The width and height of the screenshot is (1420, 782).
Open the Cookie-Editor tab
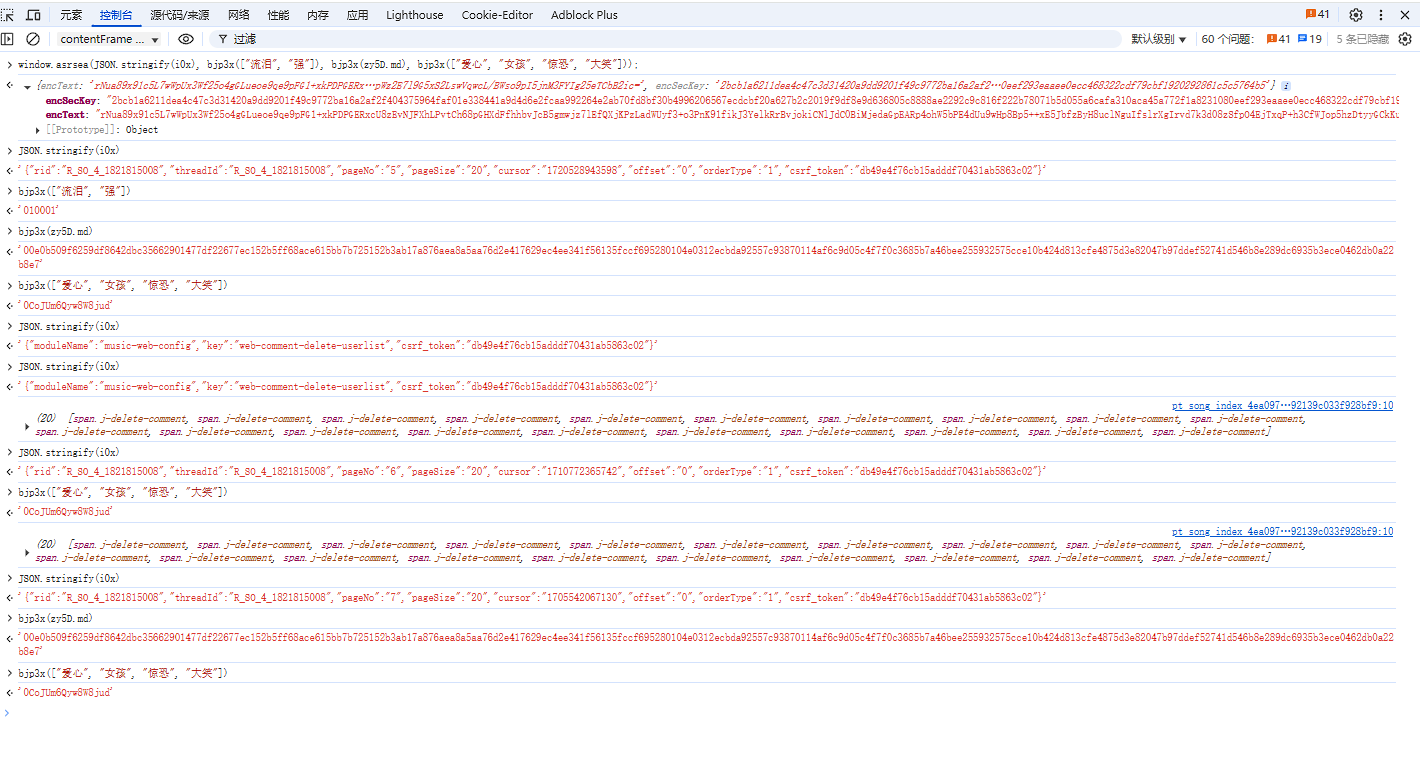click(x=497, y=15)
